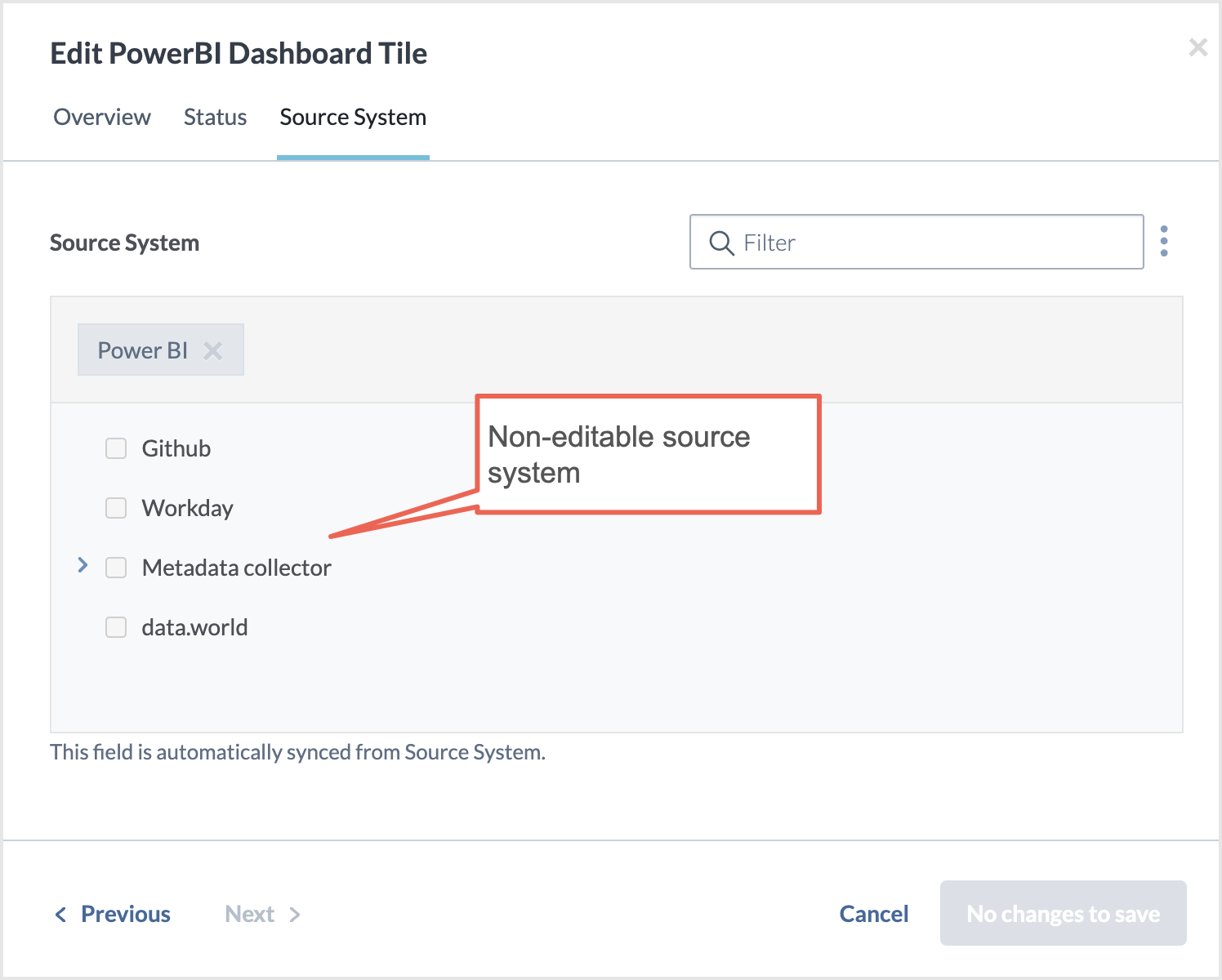Image resolution: width=1222 pixels, height=980 pixels.
Task: Click the Workday label text
Action: (188, 508)
